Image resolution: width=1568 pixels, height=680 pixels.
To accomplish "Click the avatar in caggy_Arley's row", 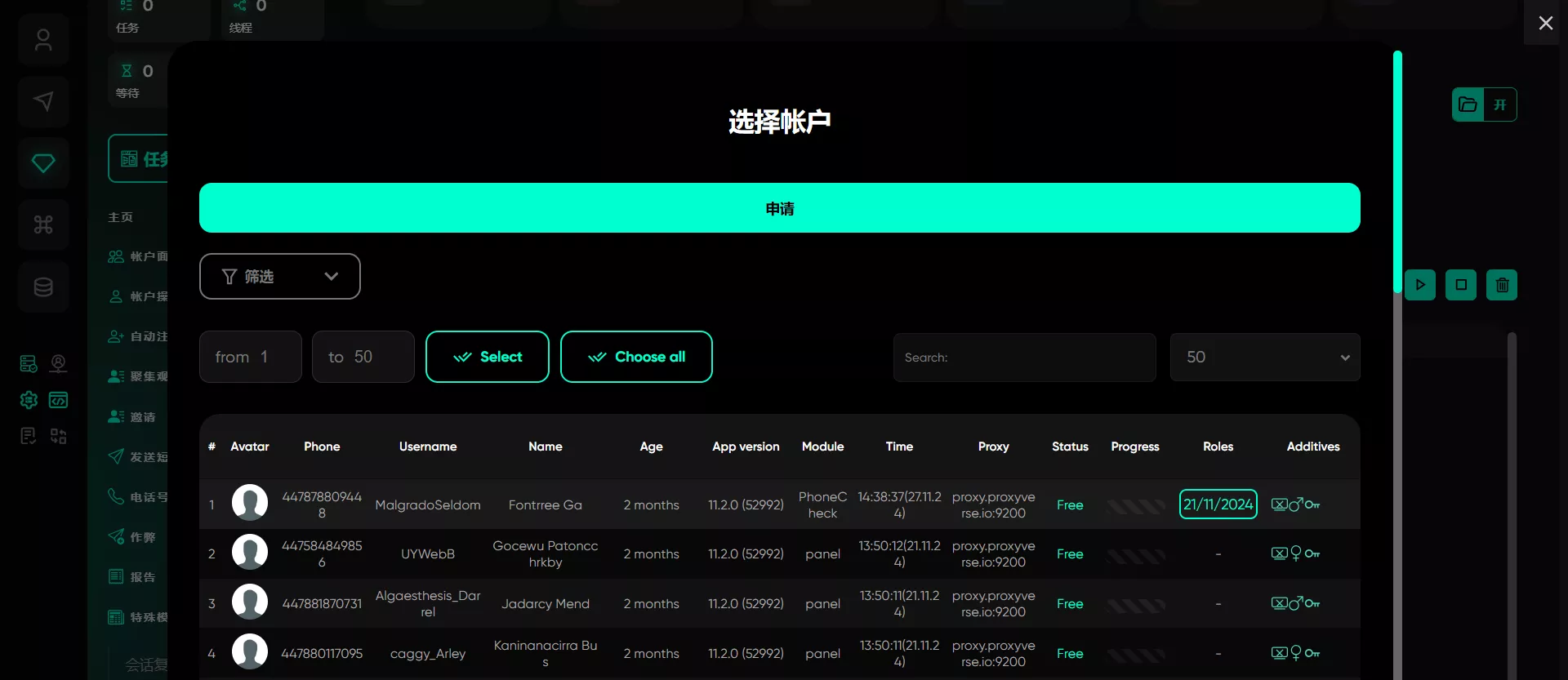I will tap(250, 652).
